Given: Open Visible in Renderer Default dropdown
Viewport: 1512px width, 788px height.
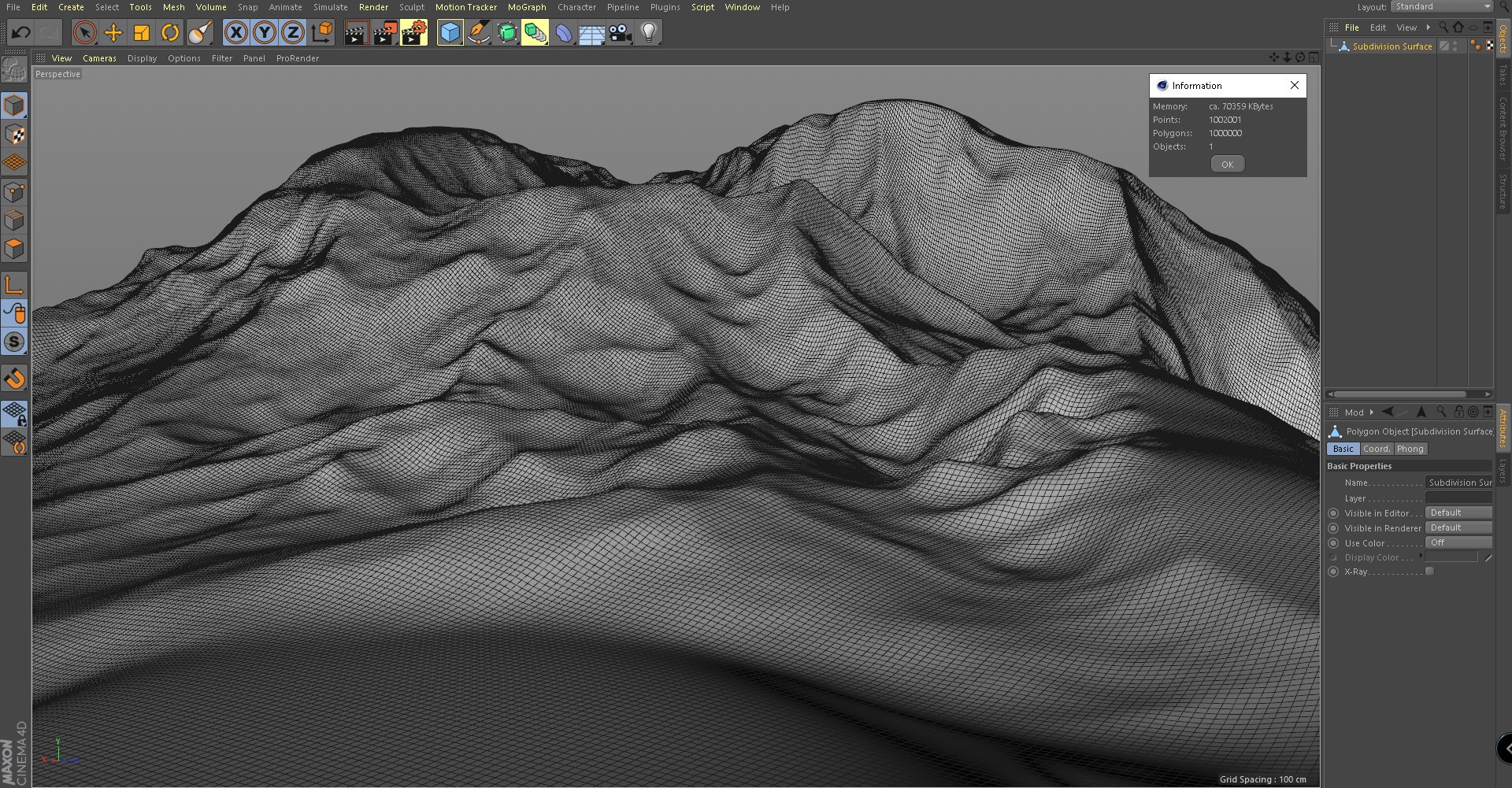Looking at the screenshot, I should [1458, 527].
